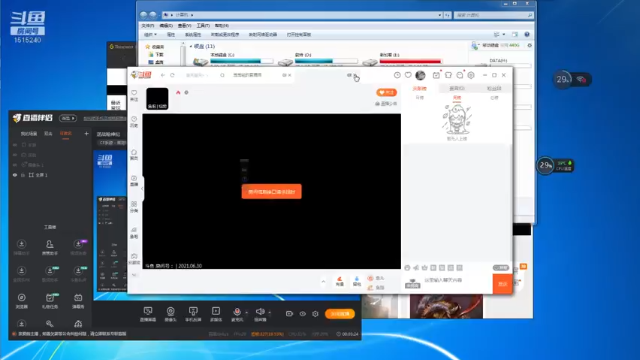The width and height of the screenshot is (640, 360).
Task: Click the chat message input field
Action: (x=456, y=280)
